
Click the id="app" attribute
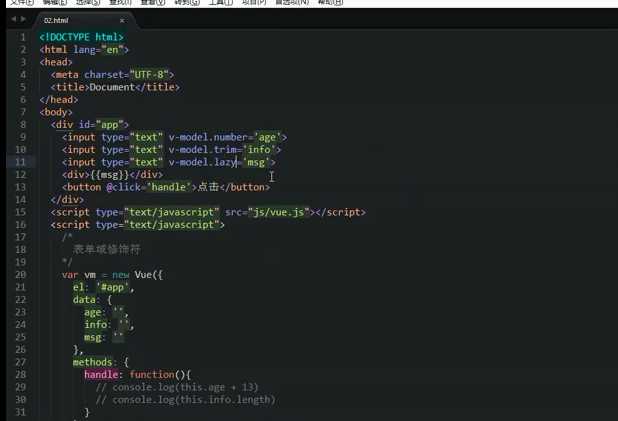pos(101,125)
